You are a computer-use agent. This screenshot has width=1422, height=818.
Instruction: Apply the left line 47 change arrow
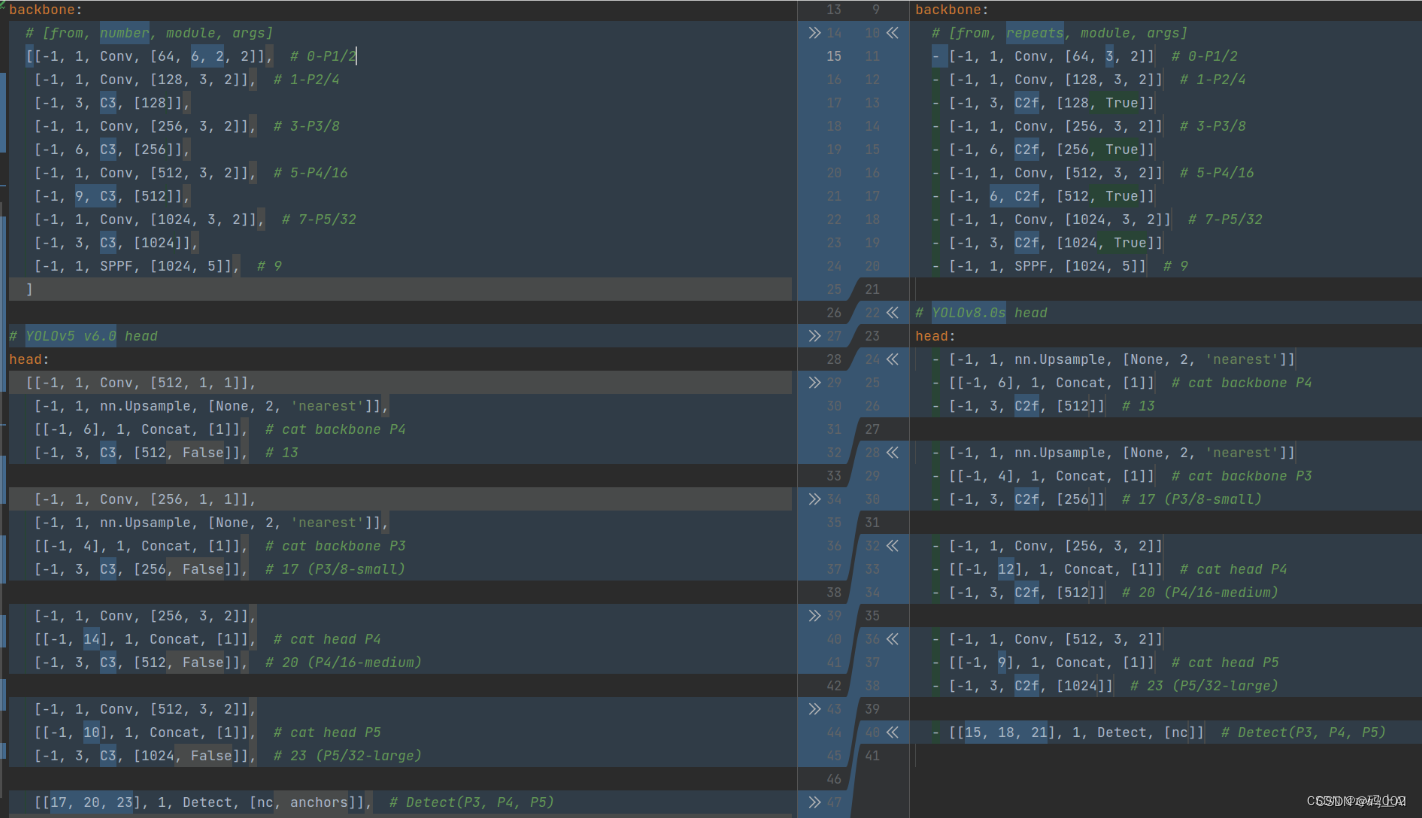pyautogui.click(x=814, y=802)
